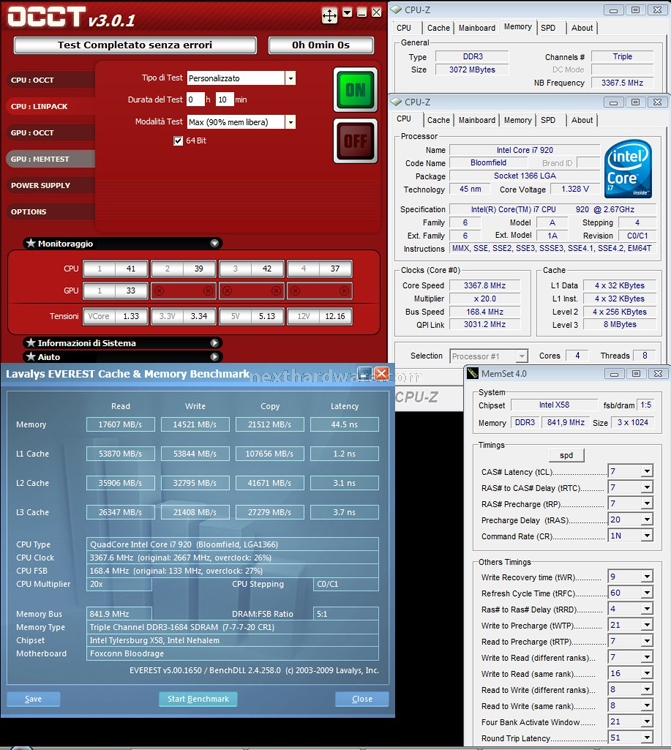671x750 pixels.
Task: Open the Modalità Test dropdown
Action: (x=290, y=122)
